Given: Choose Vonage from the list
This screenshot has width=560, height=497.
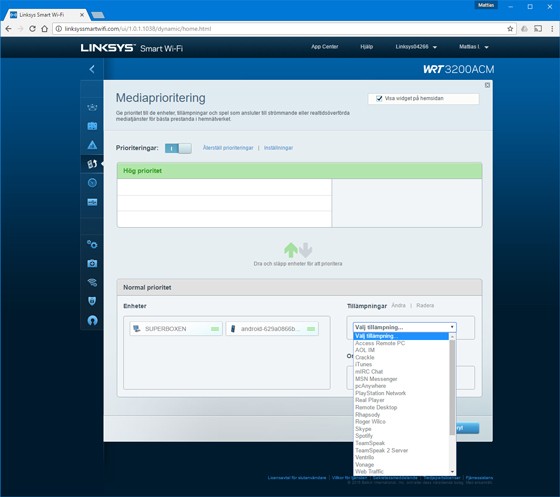Looking at the screenshot, I should 365,465.
